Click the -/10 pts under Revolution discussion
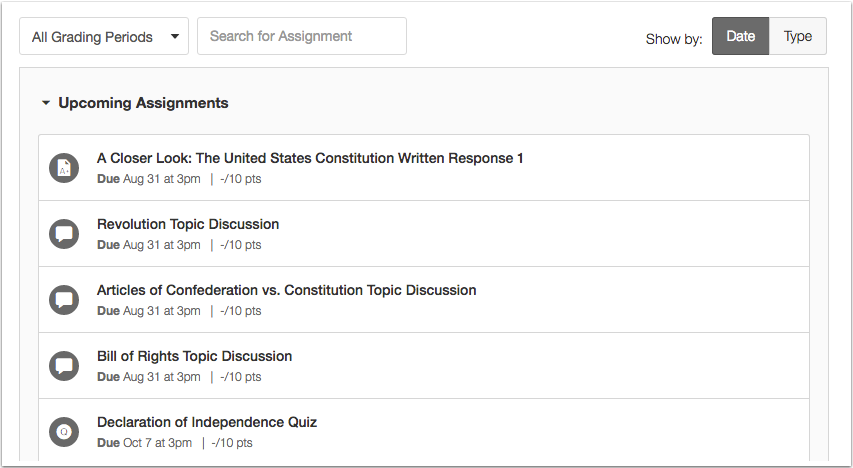 240,245
